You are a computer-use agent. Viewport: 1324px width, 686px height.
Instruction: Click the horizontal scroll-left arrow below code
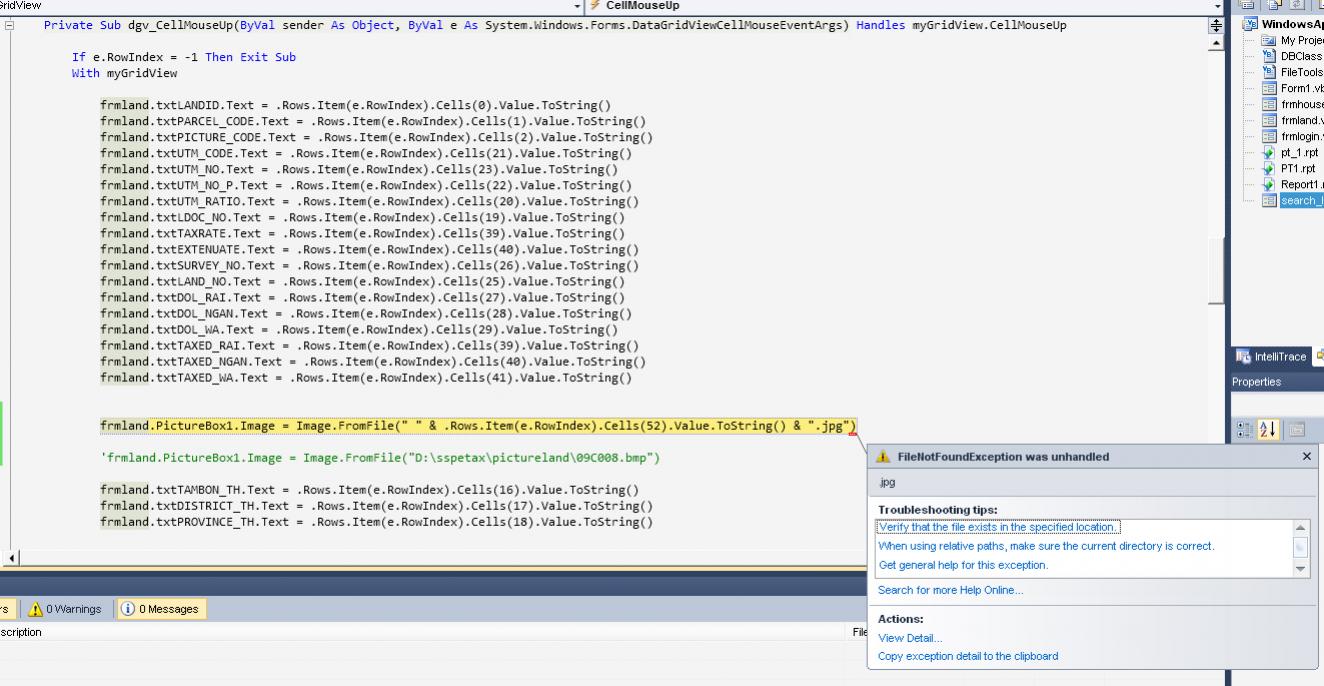tap(12, 558)
